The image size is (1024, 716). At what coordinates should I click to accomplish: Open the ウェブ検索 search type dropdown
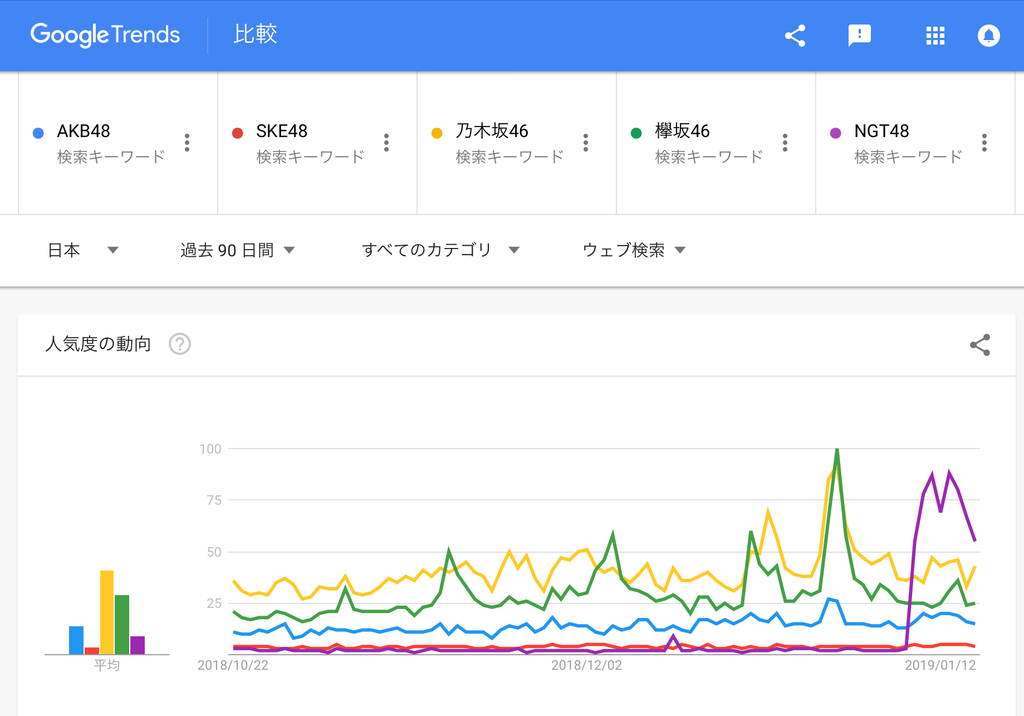(x=633, y=250)
